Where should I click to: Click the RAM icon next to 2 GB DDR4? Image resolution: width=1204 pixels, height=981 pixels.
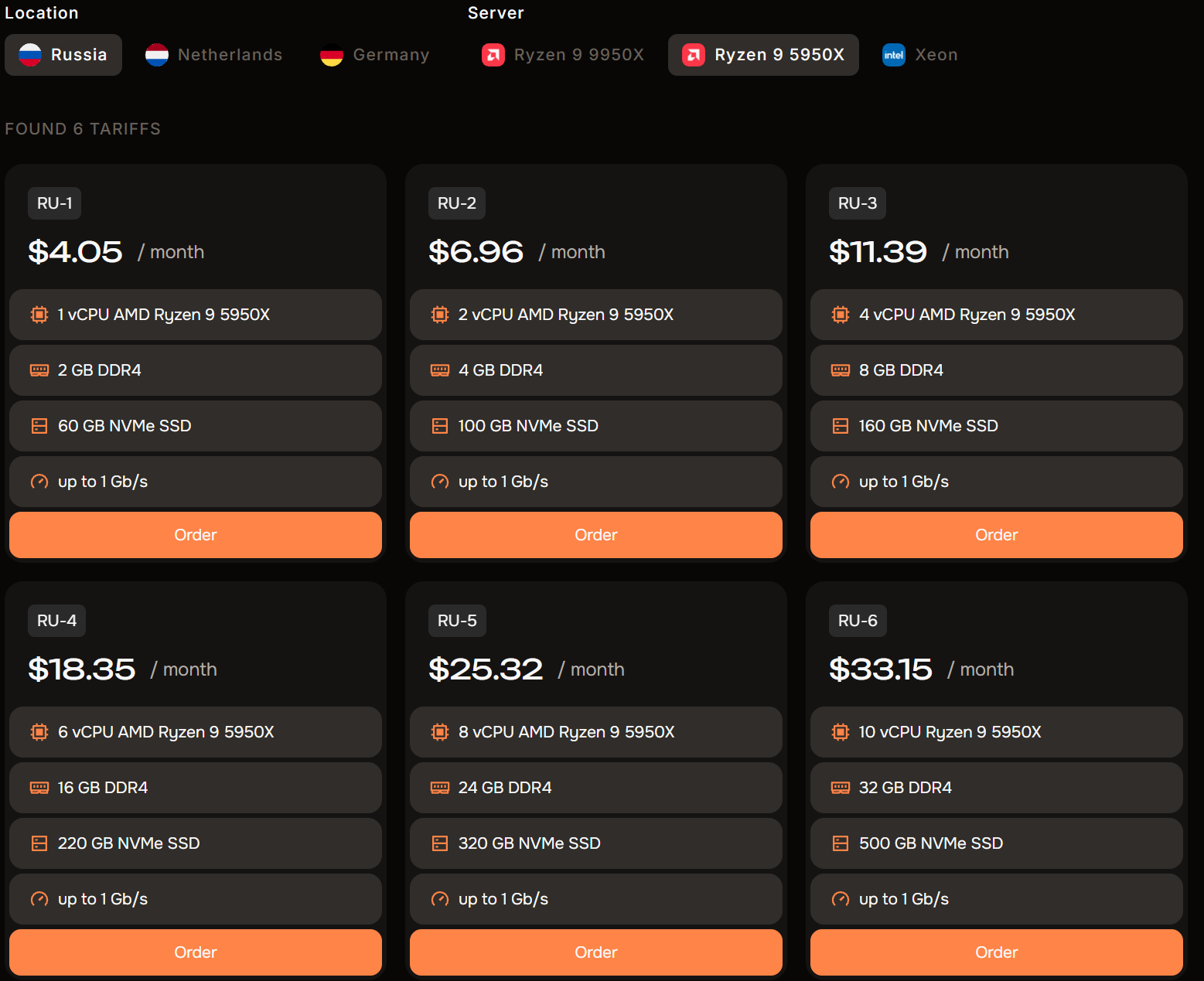click(39, 370)
